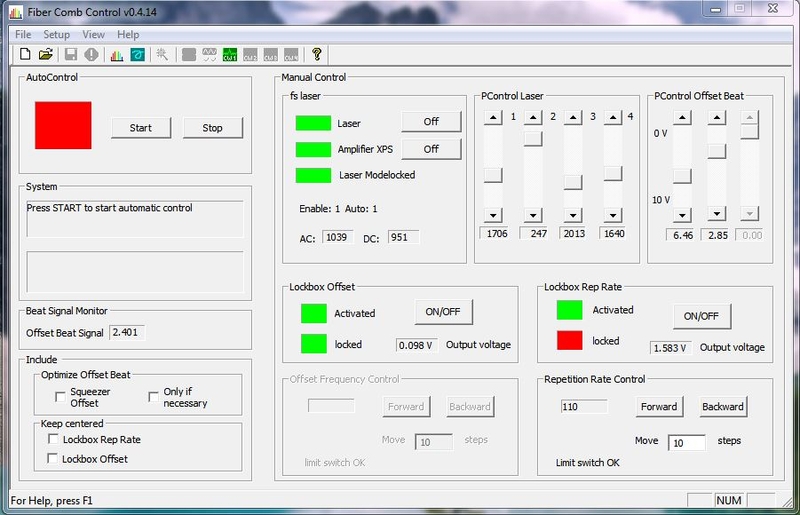Click PControl Laser slider 2 thumb

533,139
